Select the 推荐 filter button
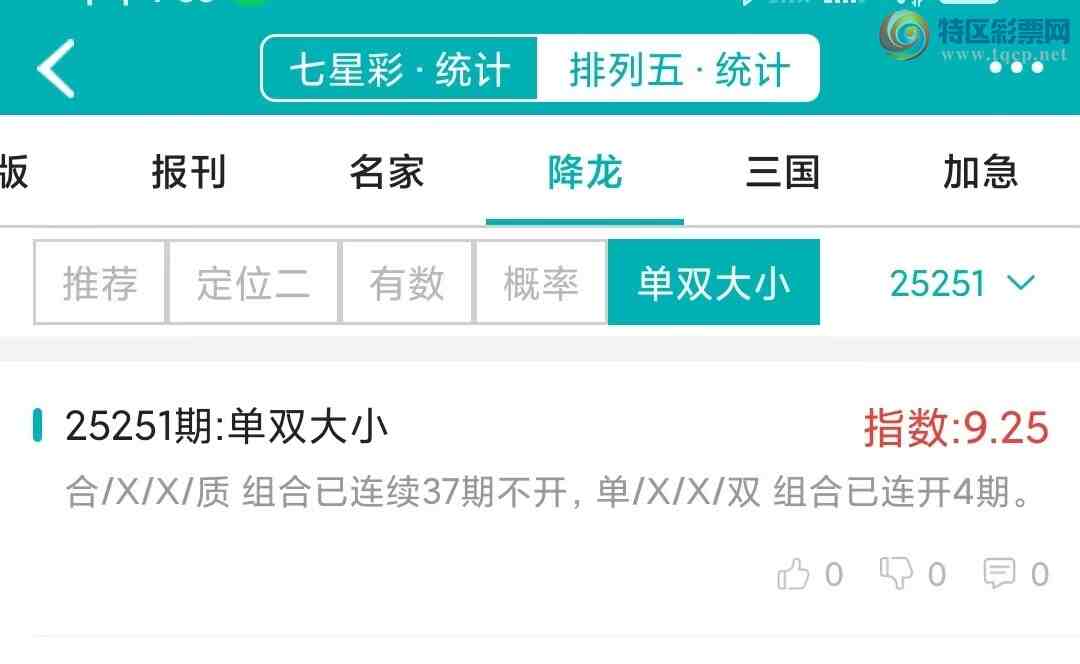 [100, 282]
